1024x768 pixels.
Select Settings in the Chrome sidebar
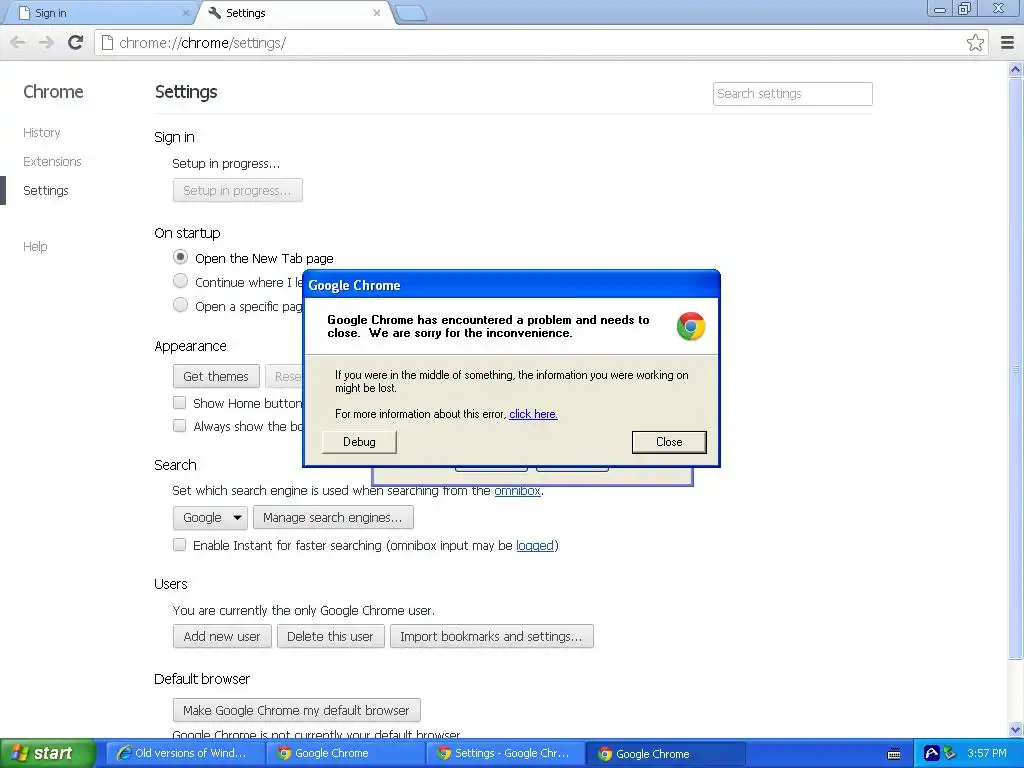pyautogui.click(x=46, y=191)
